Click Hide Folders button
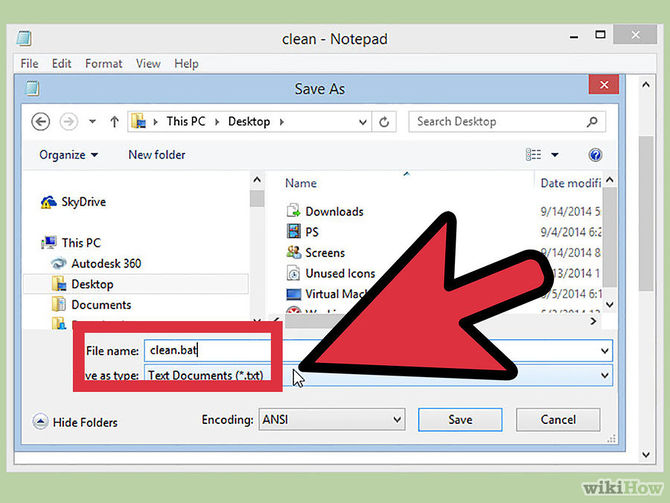The height and width of the screenshot is (503, 670). [75, 422]
